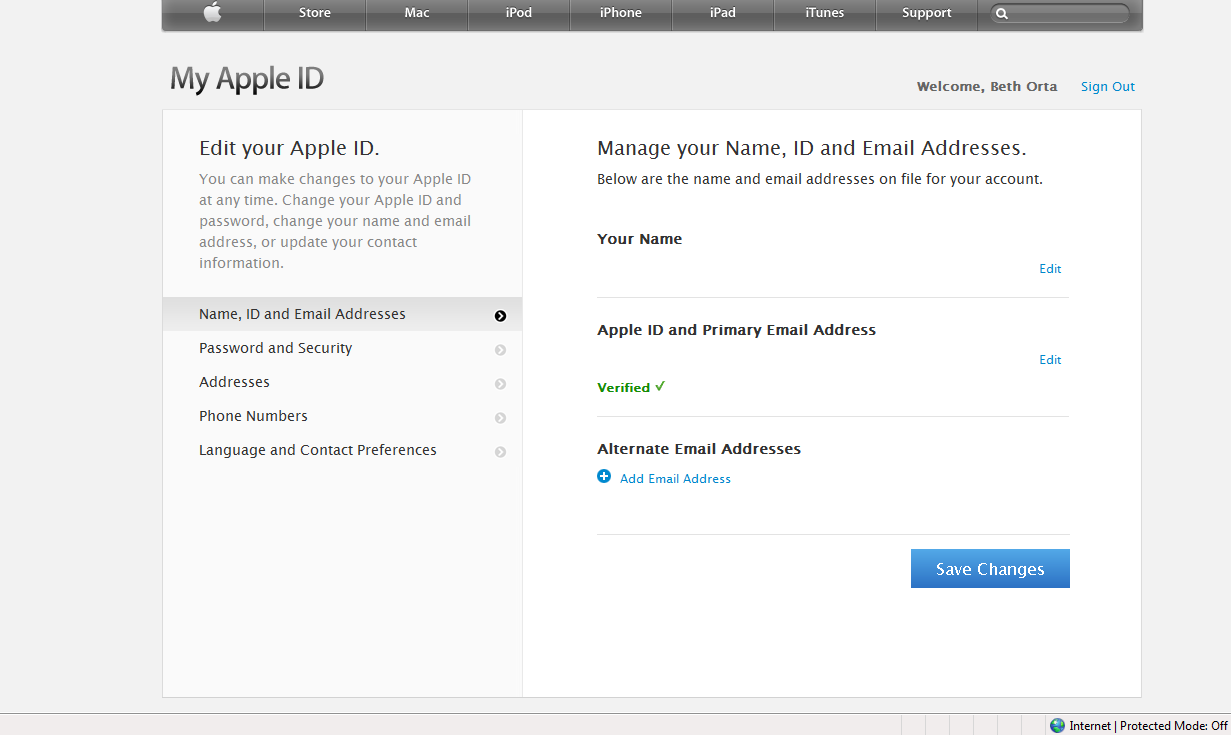Click the Apple logo in the navigation bar
The width and height of the screenshot is (1231, 736).
point(211,13)
